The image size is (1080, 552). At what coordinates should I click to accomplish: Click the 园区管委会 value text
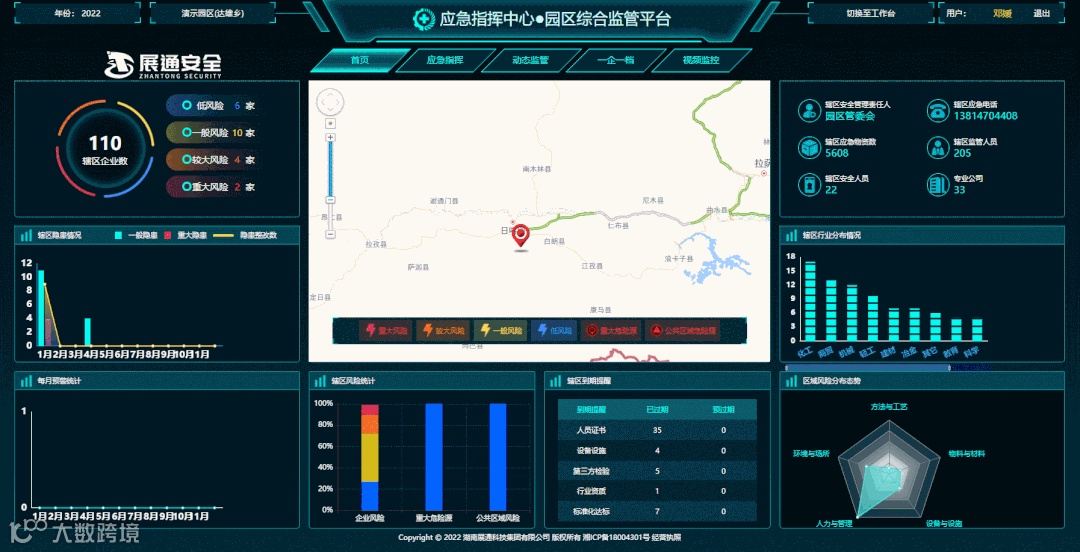point(849,116)
